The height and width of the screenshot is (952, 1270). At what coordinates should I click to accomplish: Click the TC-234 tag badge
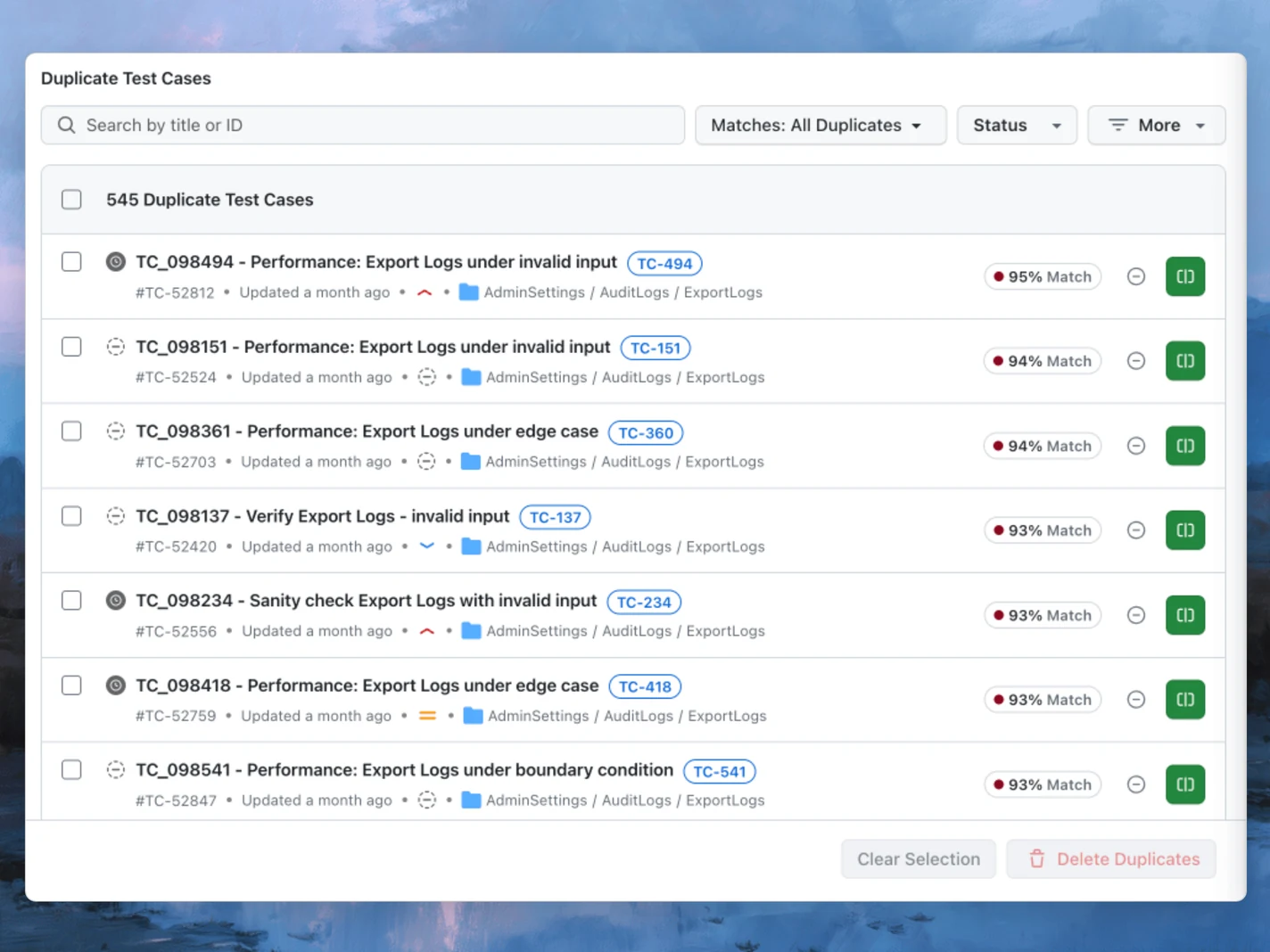(644, 603)
